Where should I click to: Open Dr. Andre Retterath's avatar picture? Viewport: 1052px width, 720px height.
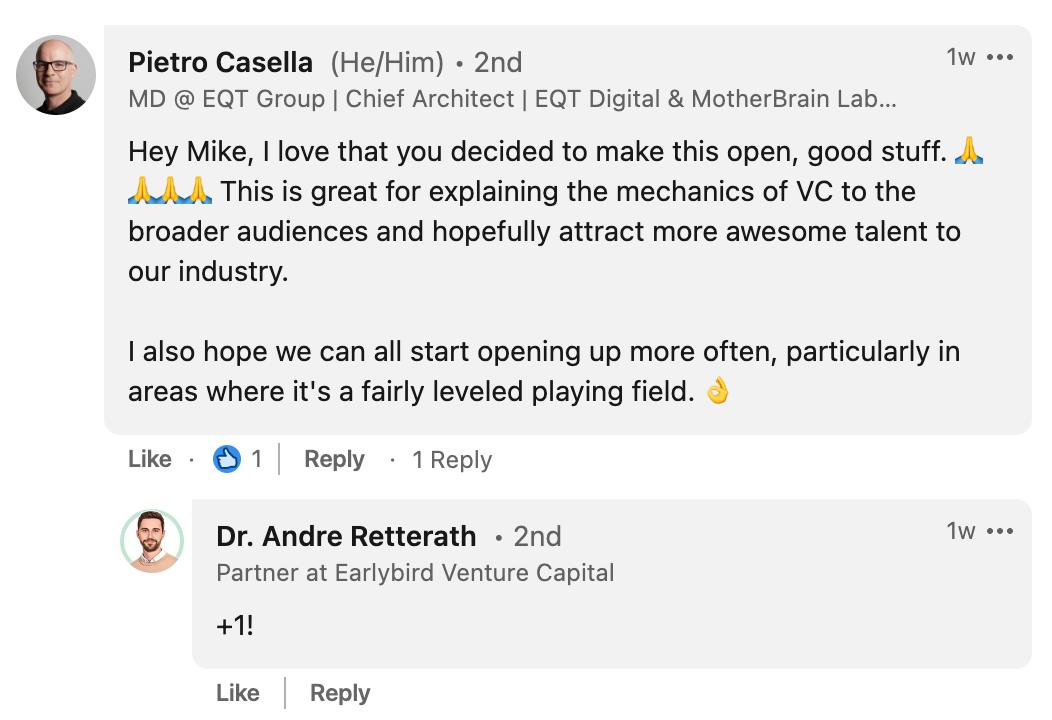click(x=152, y=541)
